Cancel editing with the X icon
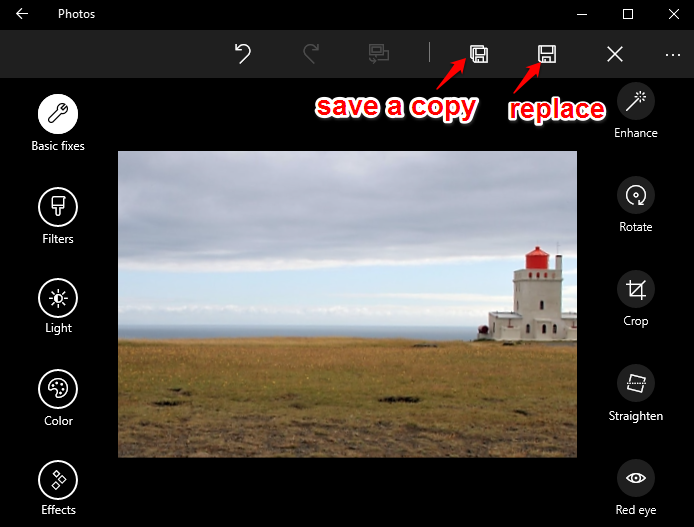This screenshot has width=694, height=527. 615,54
